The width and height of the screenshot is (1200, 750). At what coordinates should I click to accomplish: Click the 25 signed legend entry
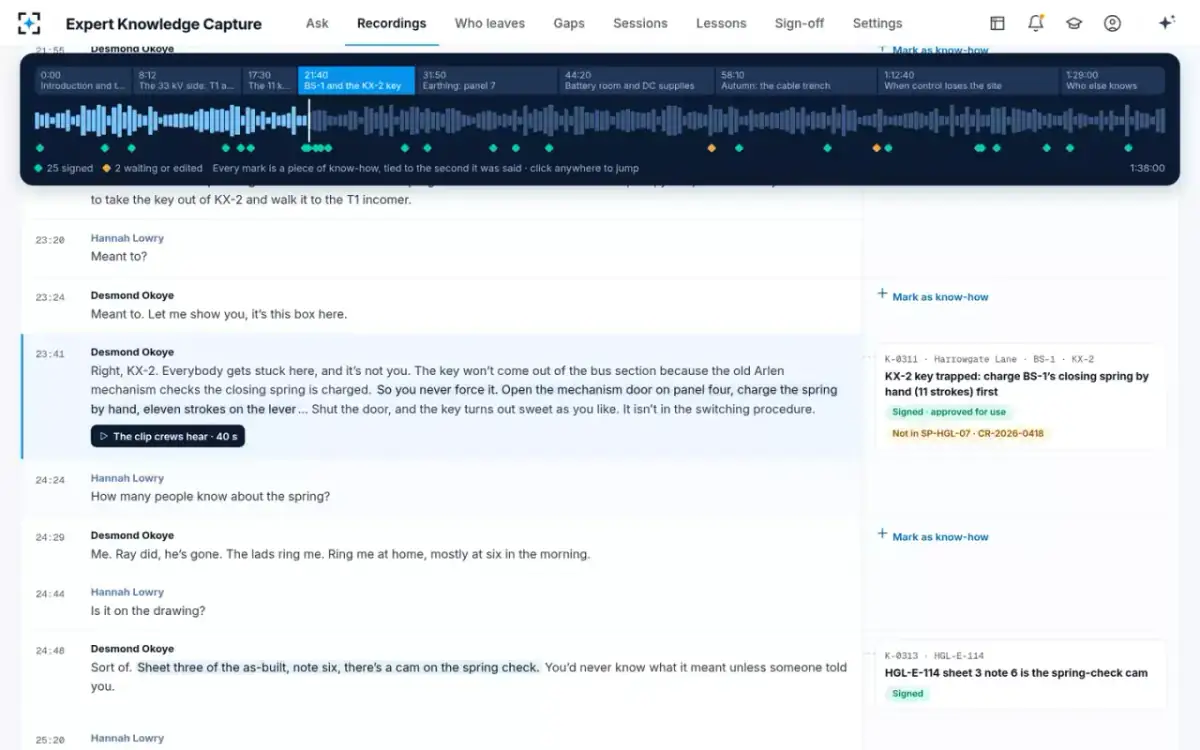click(x=63, y=168)
